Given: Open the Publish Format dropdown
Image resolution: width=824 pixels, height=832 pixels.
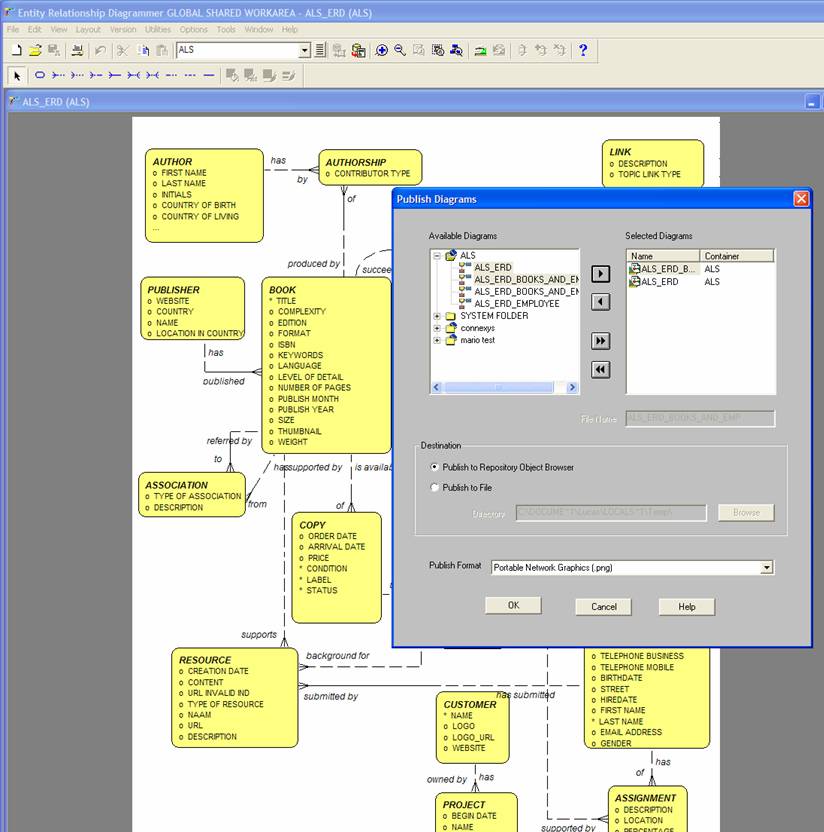Looking at the screenshot, I should pos(766,567).
